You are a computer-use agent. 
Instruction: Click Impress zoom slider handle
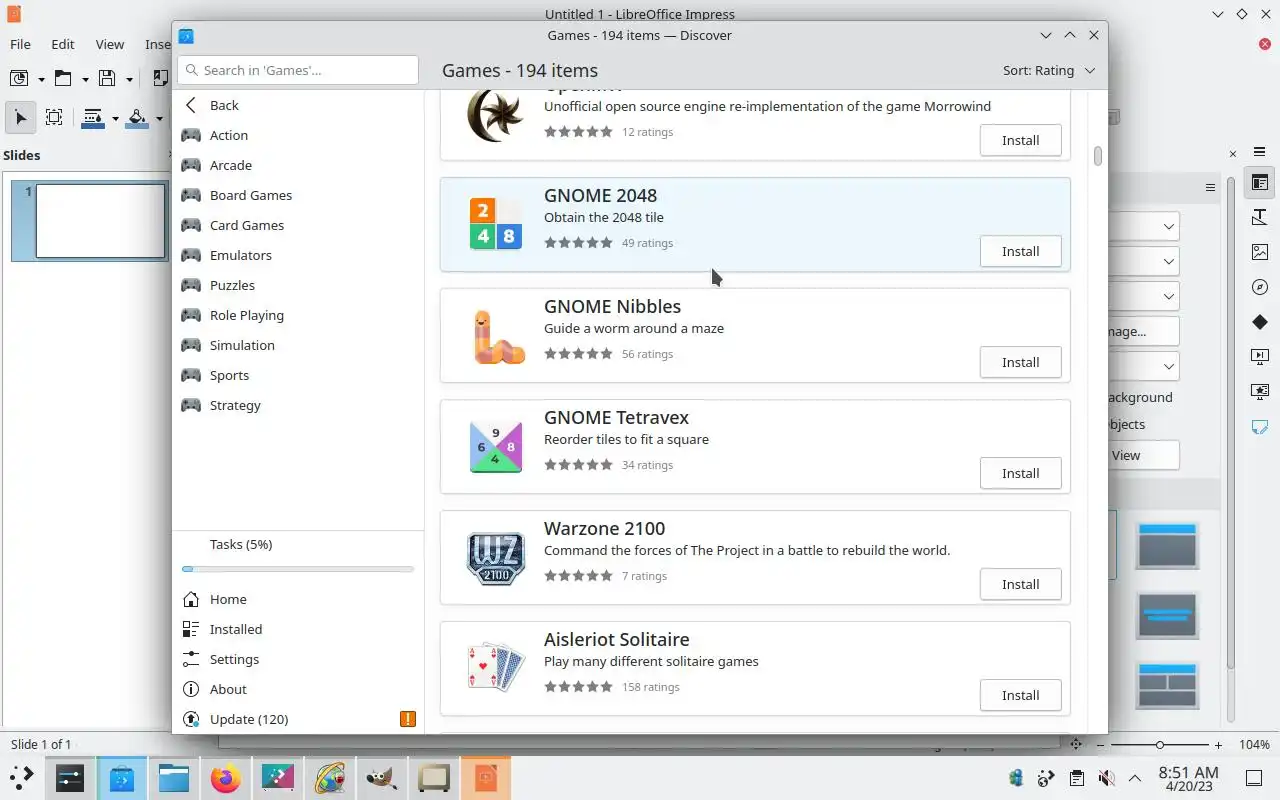pos(1160,745)
